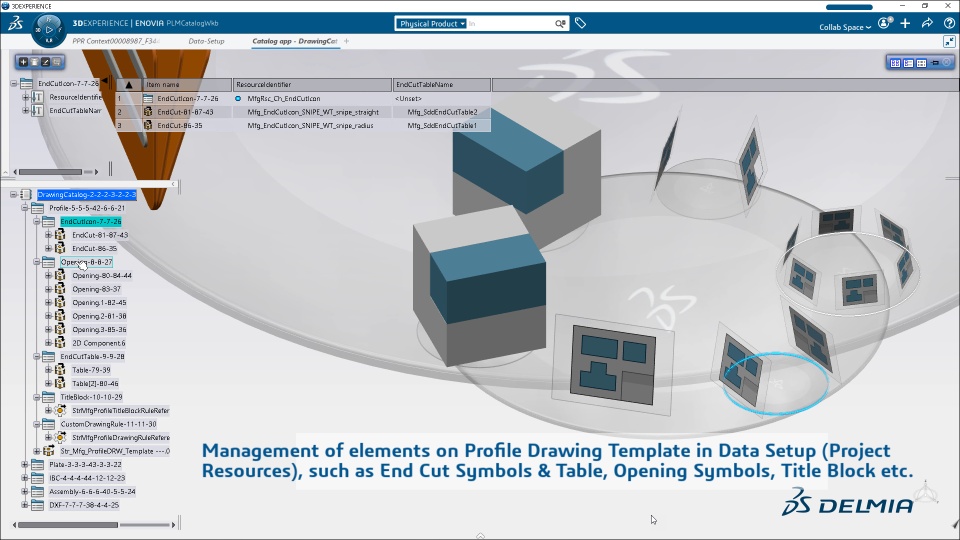Screen dimensions: 960x540
Task: Click the Item name column header
Action: [x=187, y=84]
